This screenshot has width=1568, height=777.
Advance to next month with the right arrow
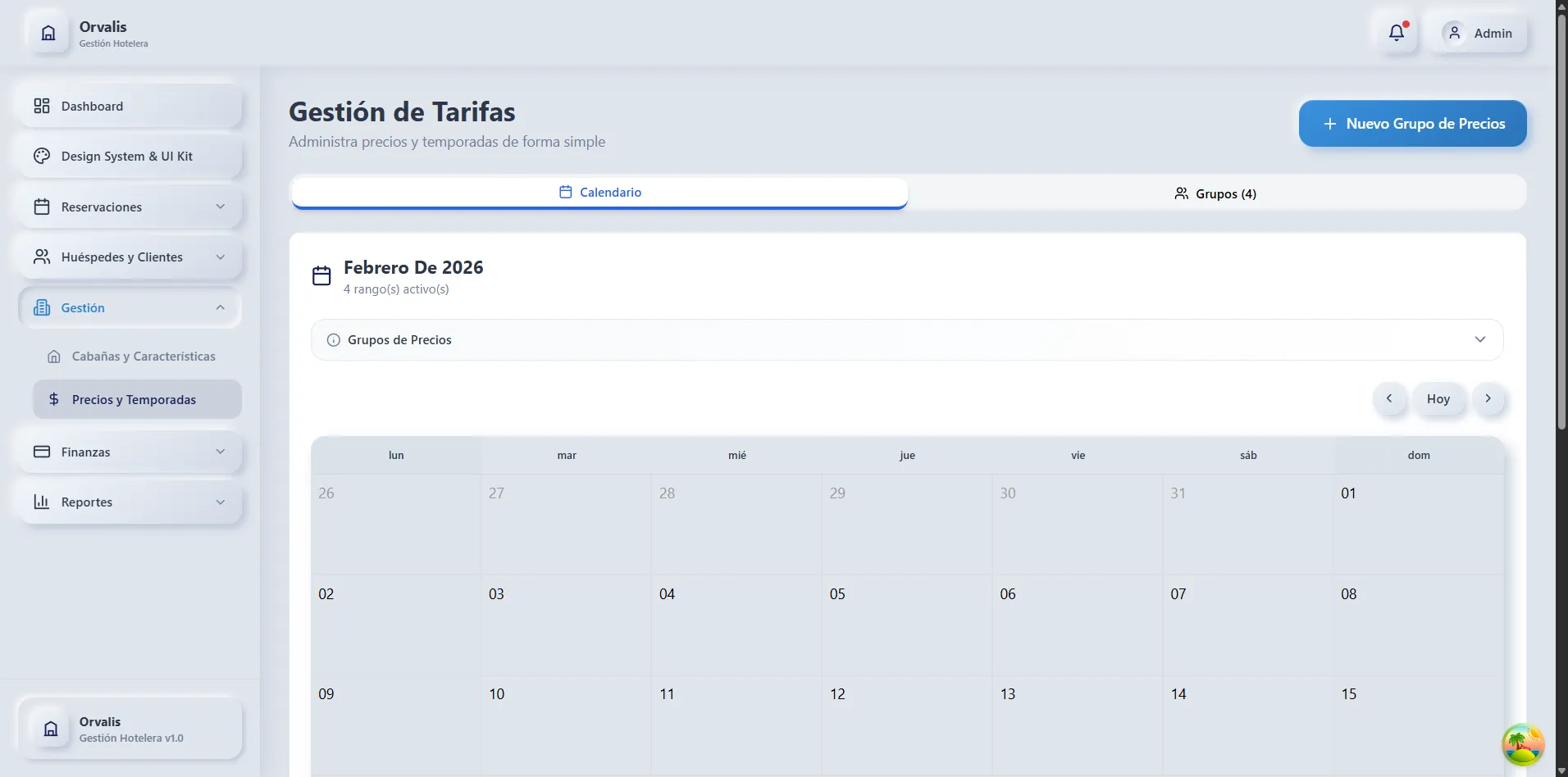tap(1489, 398)
